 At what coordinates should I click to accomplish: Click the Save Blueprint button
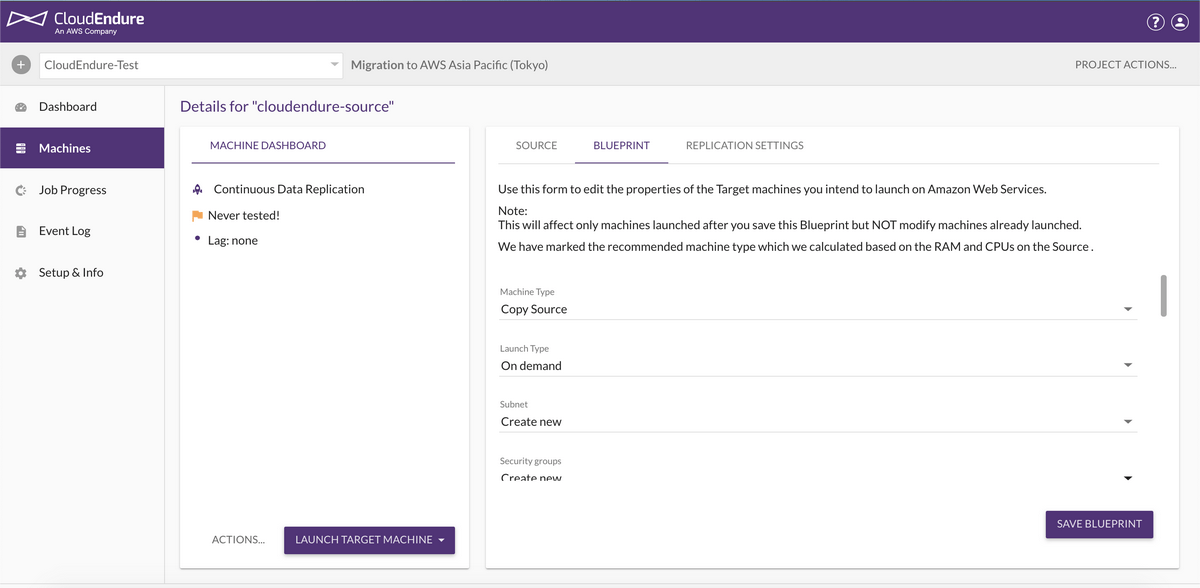point(1099,524)
